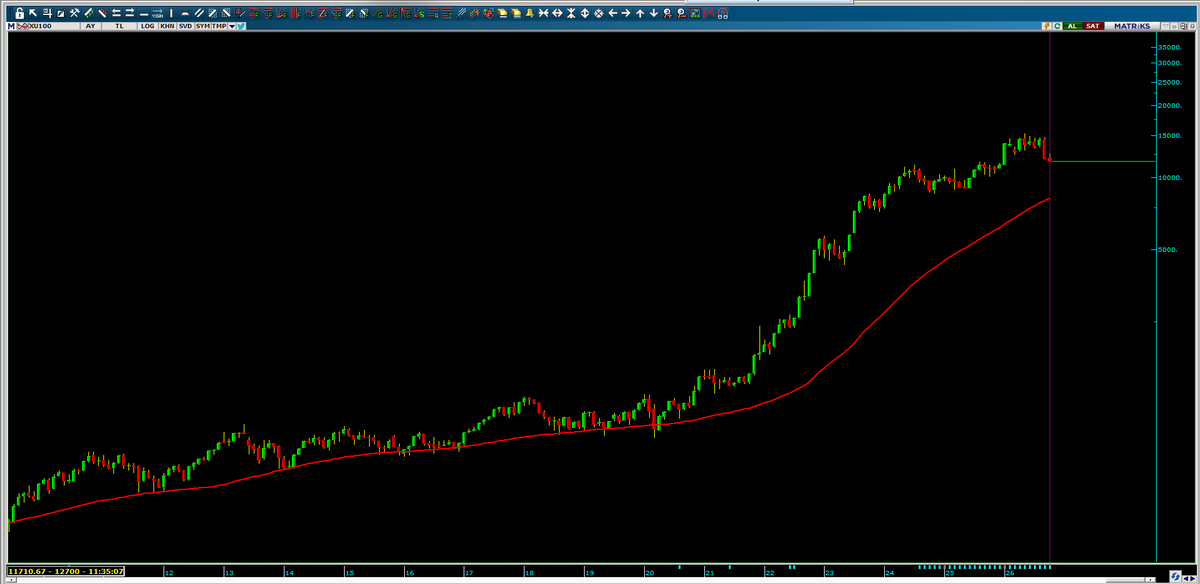Click the VISN arrow toolbar icon
The width and height of the screenshot is (1200, 584).
click(x=157, y=13)
